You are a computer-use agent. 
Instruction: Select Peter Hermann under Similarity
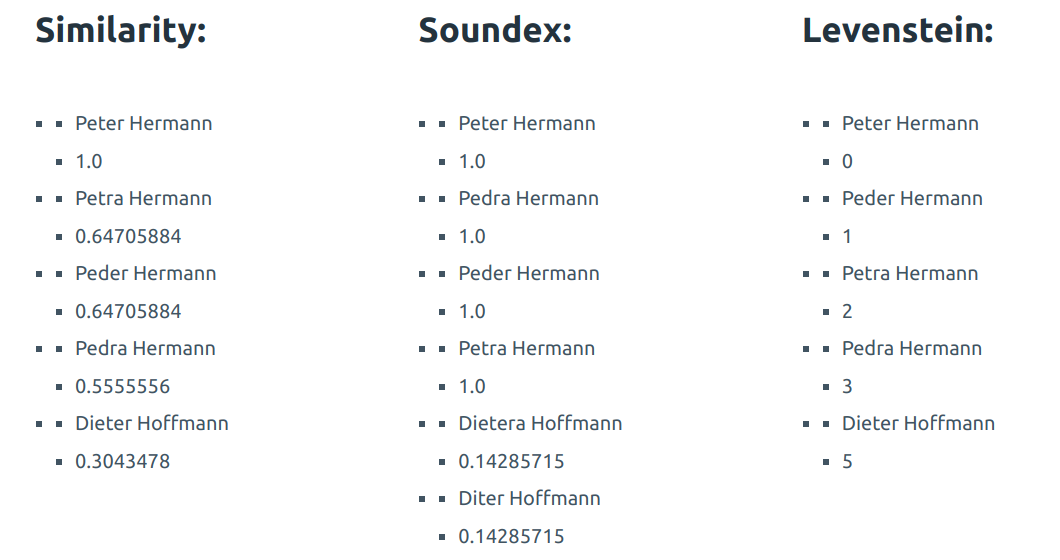[144, 123]
